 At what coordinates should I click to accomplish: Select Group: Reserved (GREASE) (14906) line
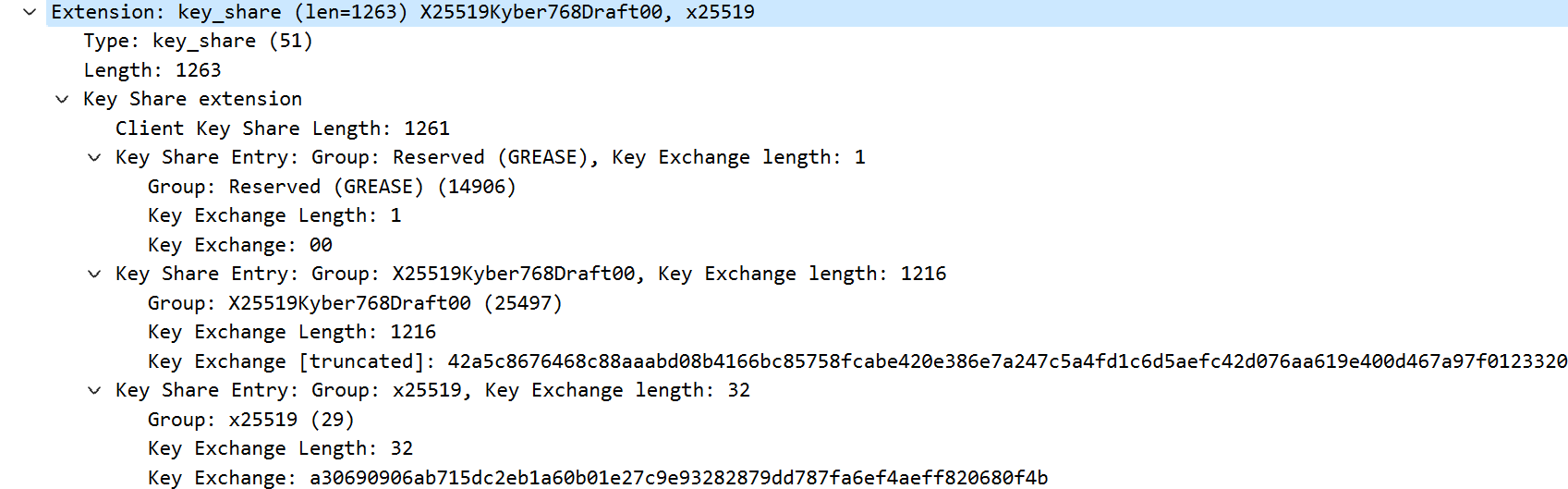point(331,187)
